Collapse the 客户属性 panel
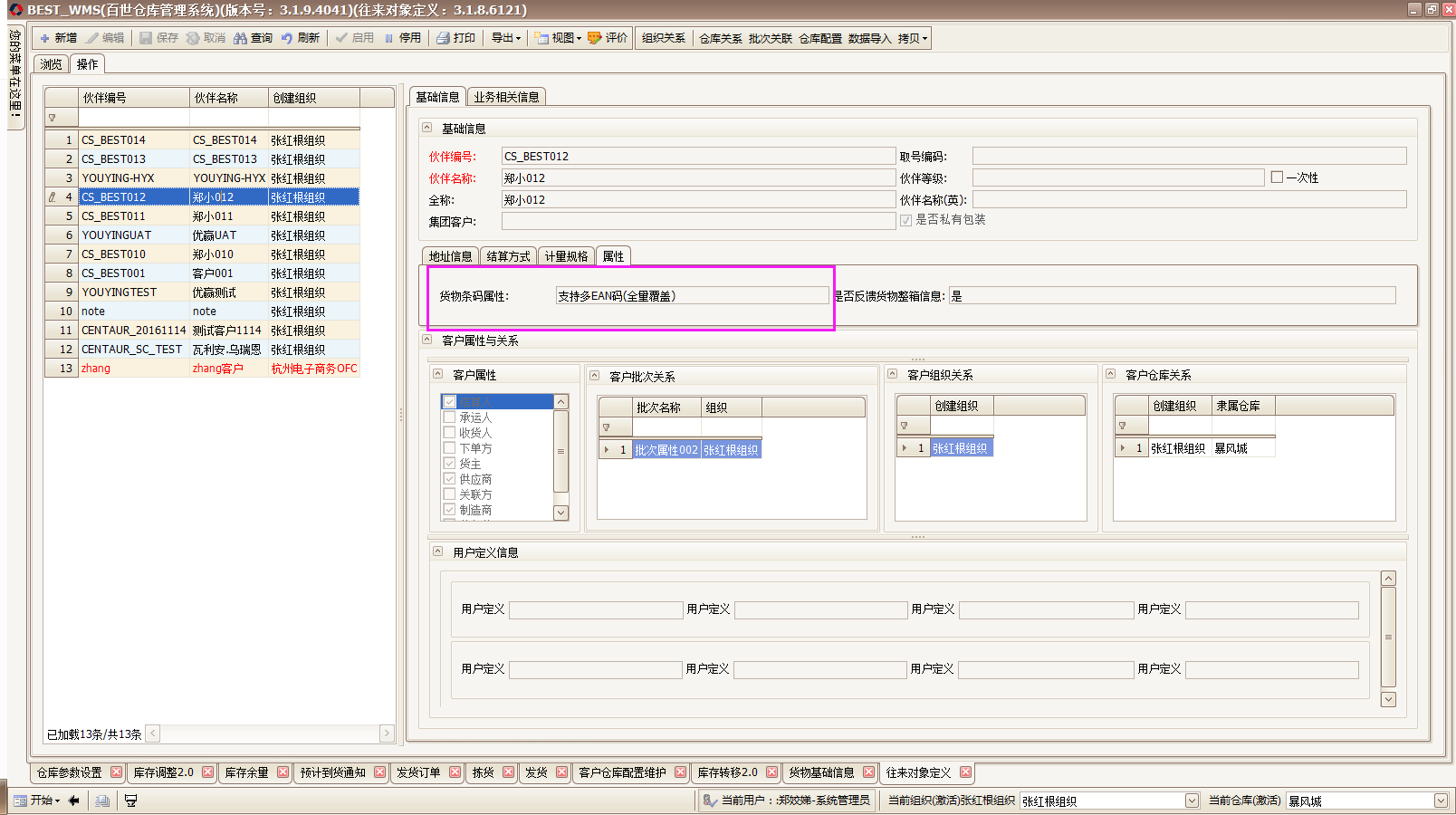1456x815 pixels. point(438,374)
